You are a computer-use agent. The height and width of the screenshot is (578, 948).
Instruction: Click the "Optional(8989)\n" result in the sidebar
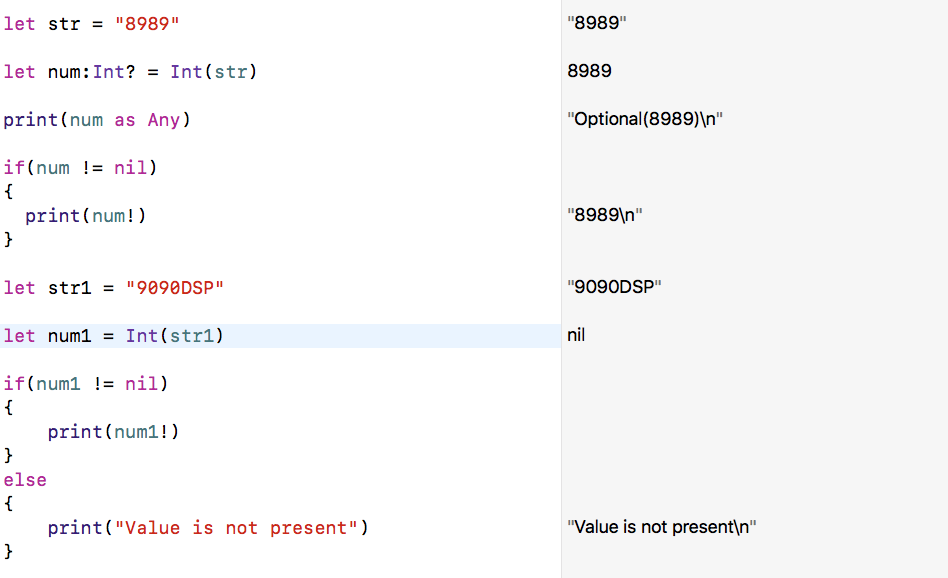644,119
